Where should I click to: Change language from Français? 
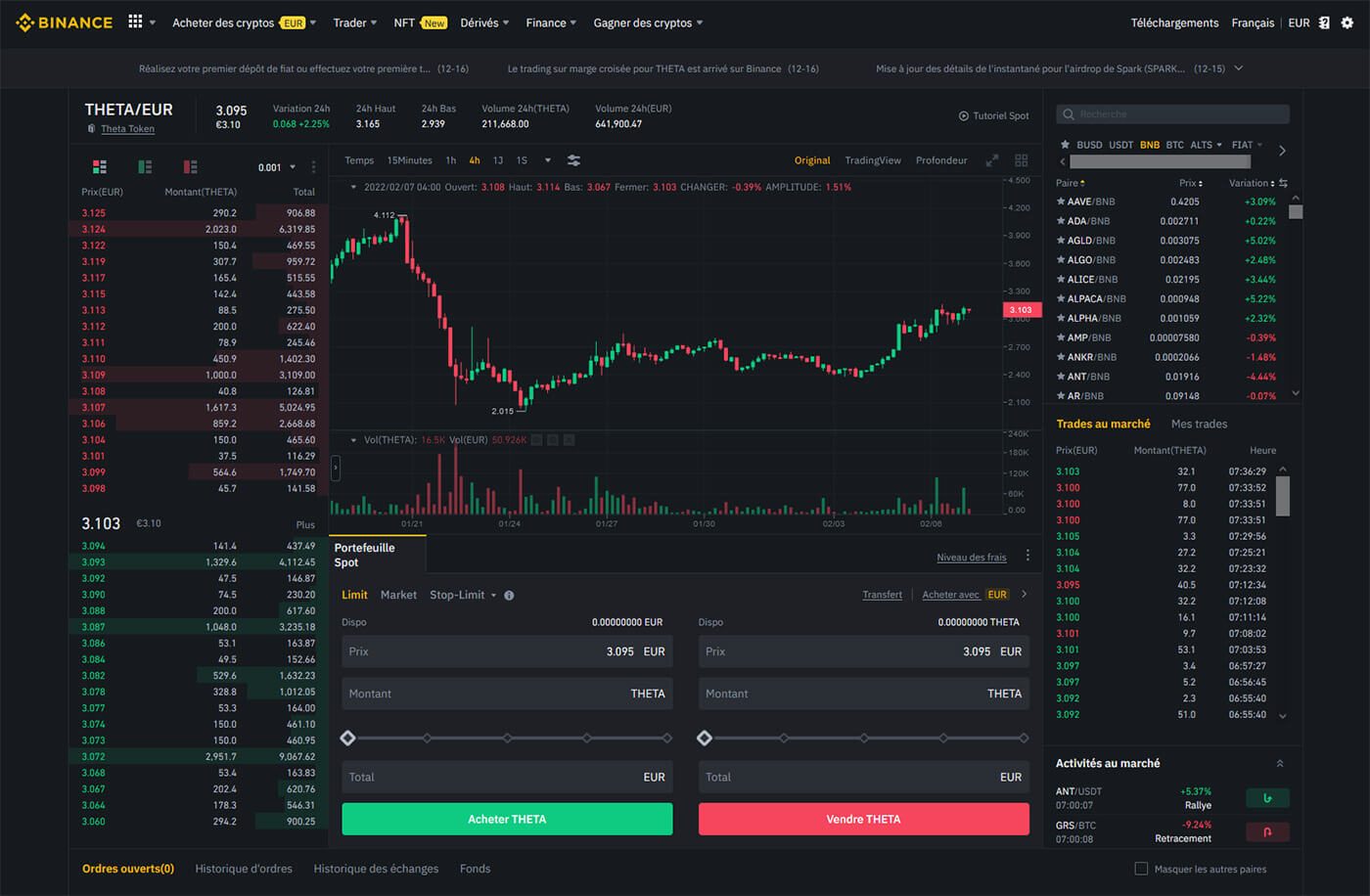1253,22
